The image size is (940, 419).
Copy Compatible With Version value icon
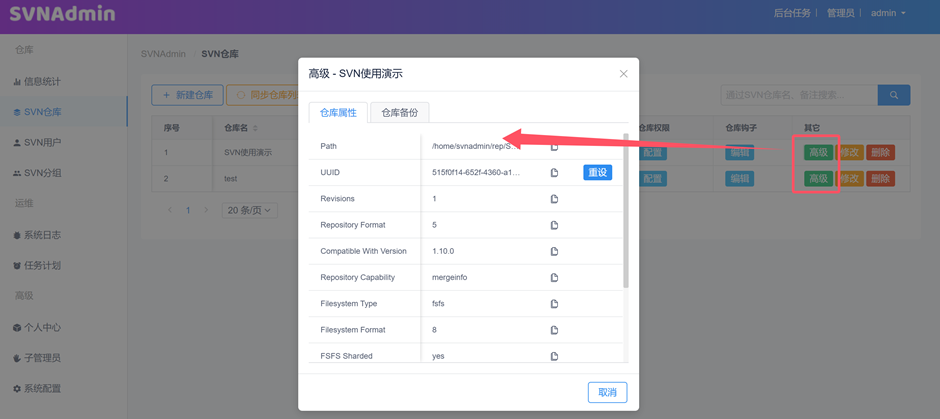click(555, 251)
